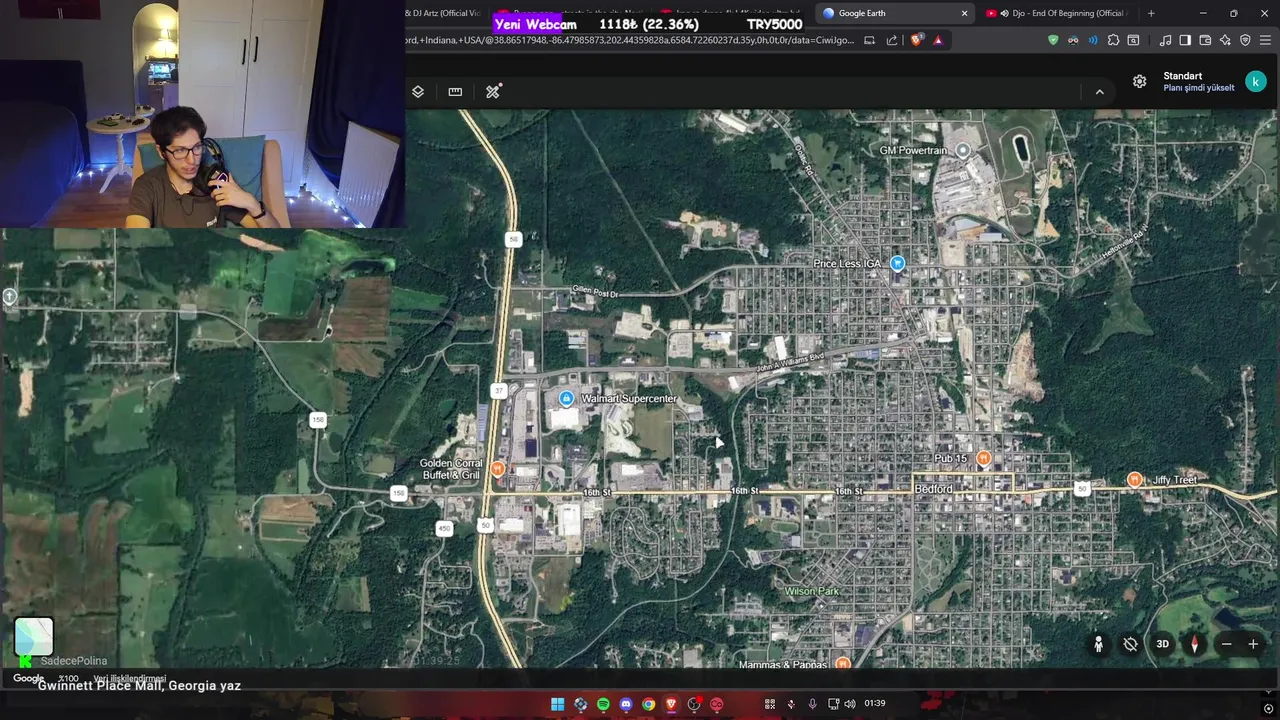The width and height of the screenshot is (1280, 720).
Task: Open the music note playlist icon
Action: pos(1165,40)
